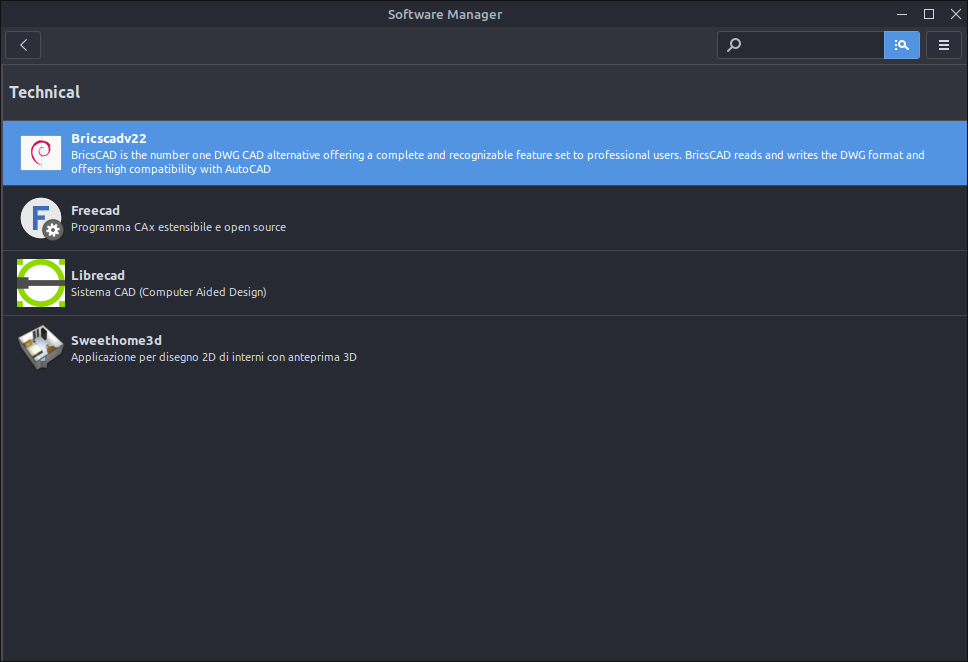This screenshot has width=968, height=662.
Task: Toggle the blue search-in-descriptions button
Action: coord(901,45)
